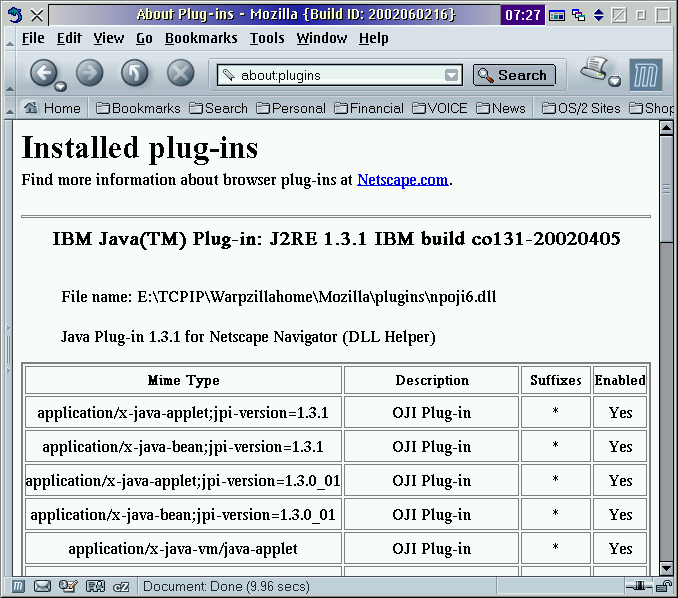Collapse the personal toolbar grippy
Image resolution: width=678 pixels, height=598 pixels.
10,108
